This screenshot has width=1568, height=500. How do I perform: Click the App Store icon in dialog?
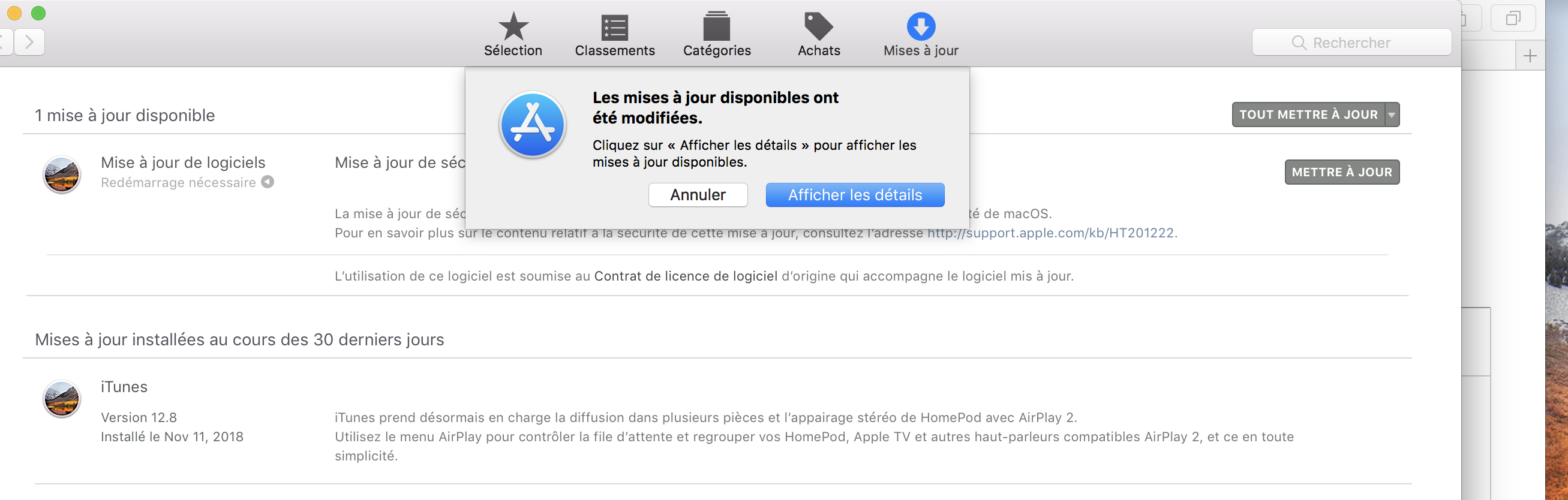click(x=533, y=125)
